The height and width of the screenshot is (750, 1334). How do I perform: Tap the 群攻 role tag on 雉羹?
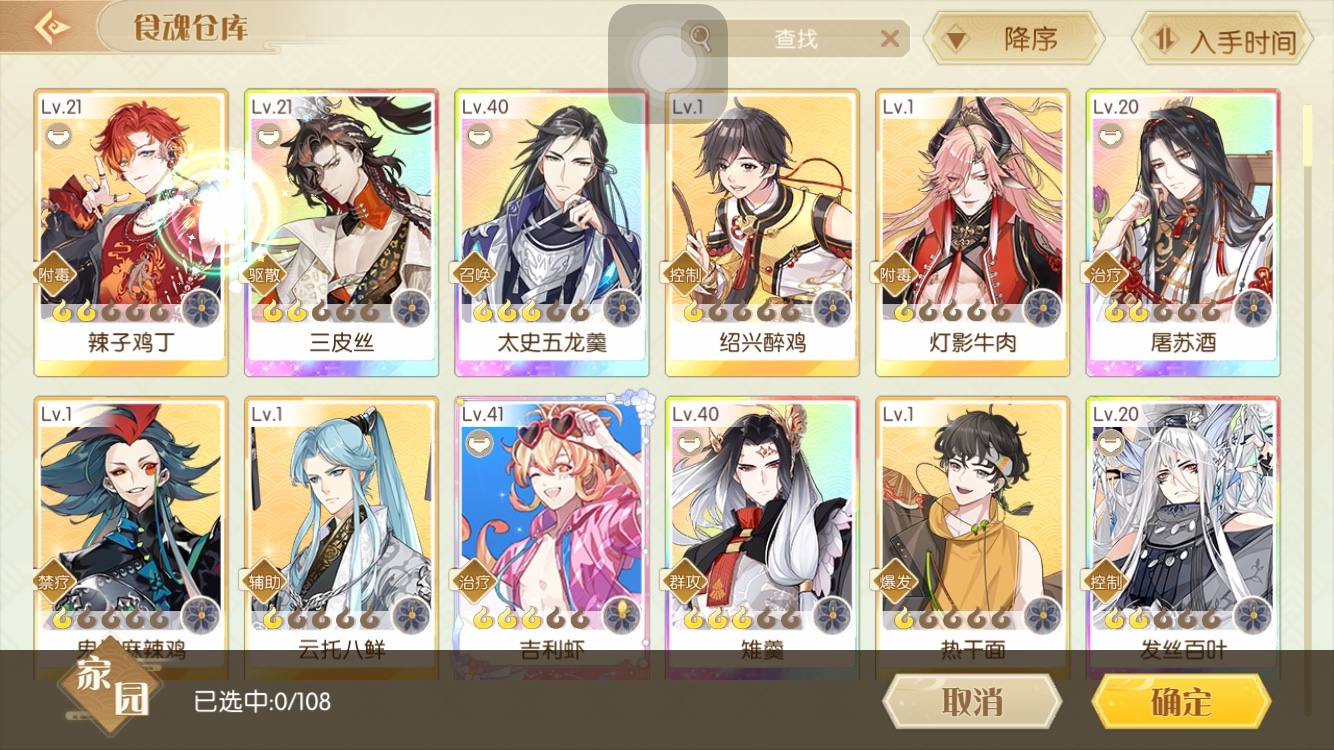688,581
